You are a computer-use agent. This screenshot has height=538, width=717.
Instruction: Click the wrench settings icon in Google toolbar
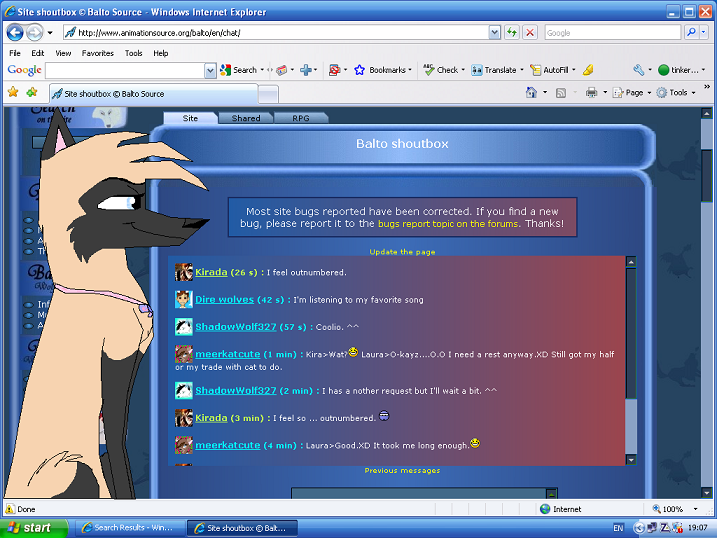[639, 70]
